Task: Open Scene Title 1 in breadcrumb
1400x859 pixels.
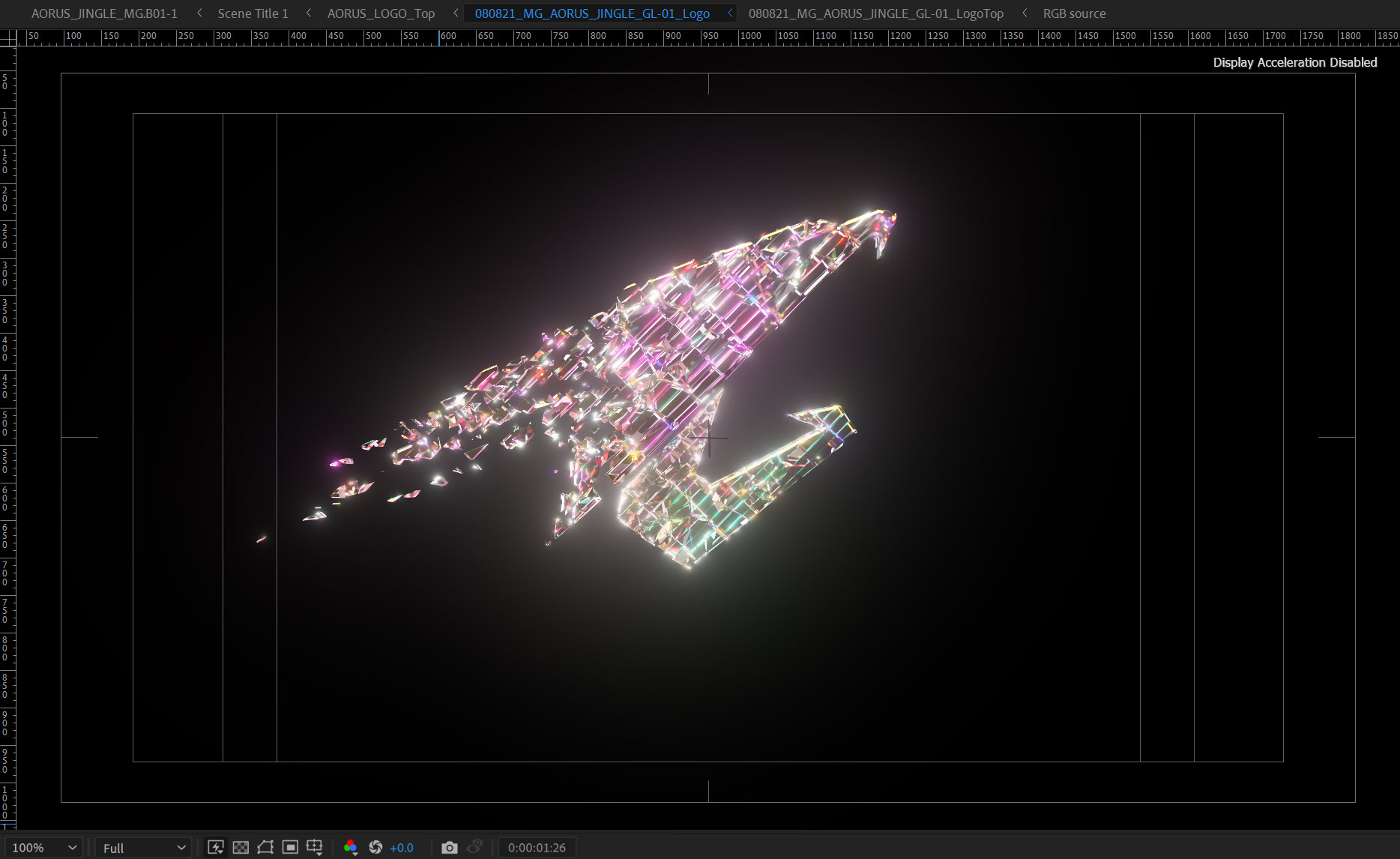Action: click(x=253, y=13)
